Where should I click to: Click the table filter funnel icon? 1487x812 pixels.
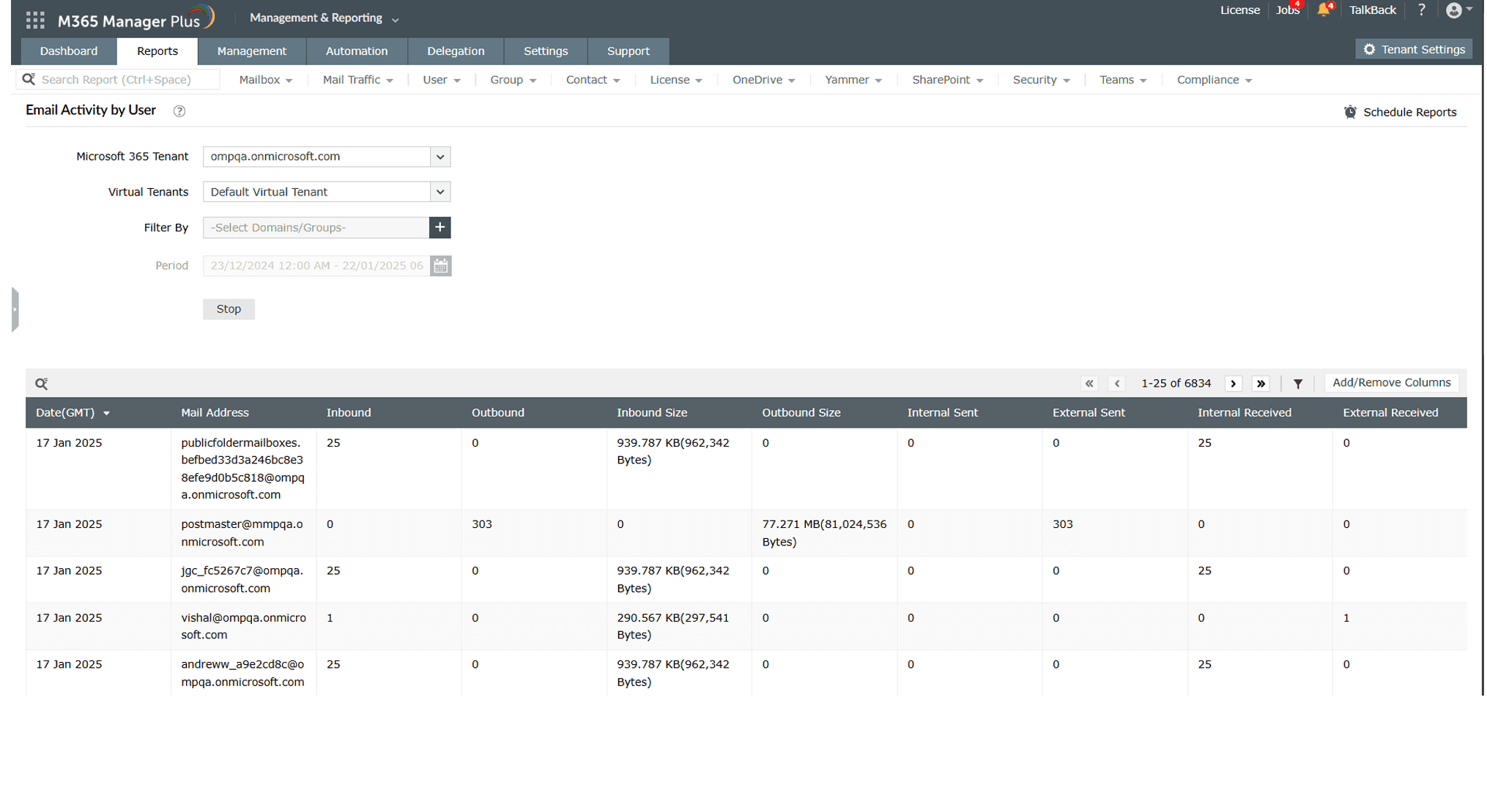[1297, 384]
